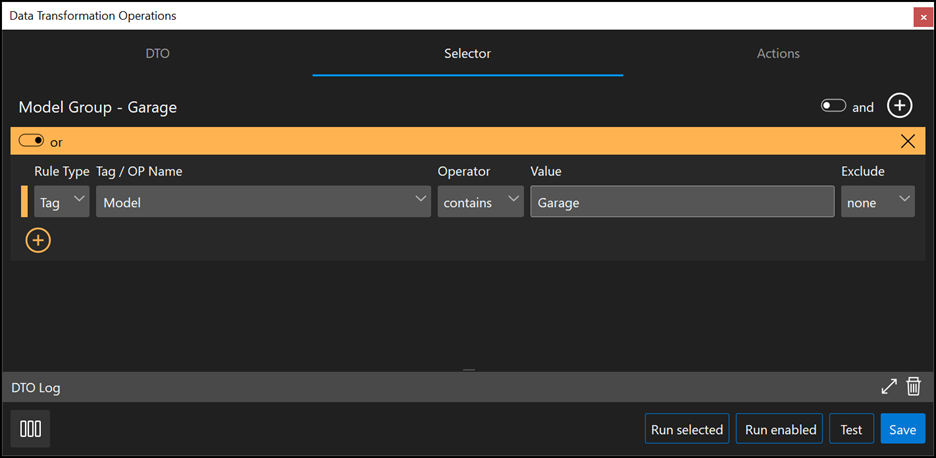Switch to the Actions tab
This screenshot has height=458, width=936.
click(x=778, y=53)
